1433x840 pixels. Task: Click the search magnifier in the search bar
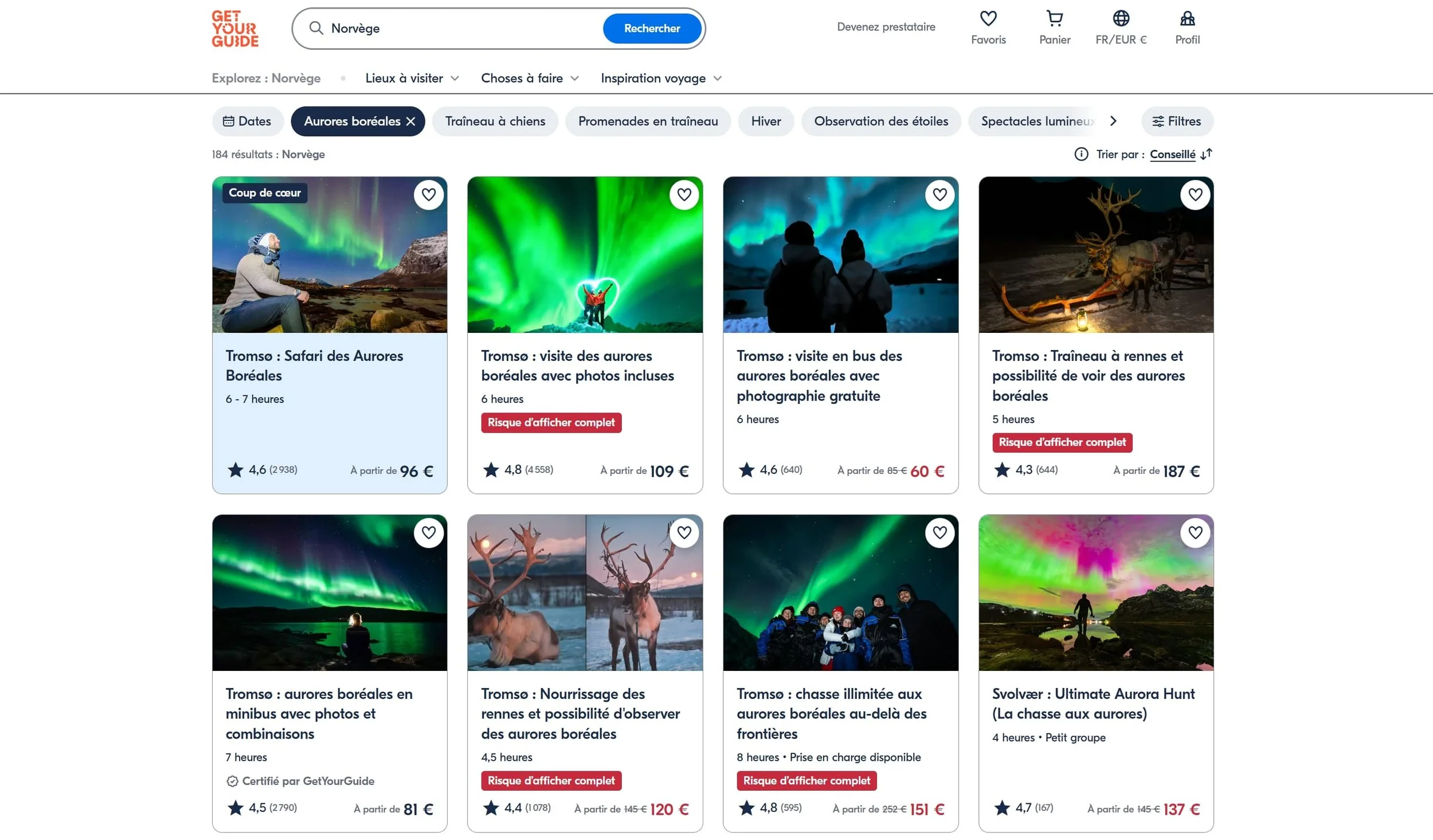click(316, 28)
